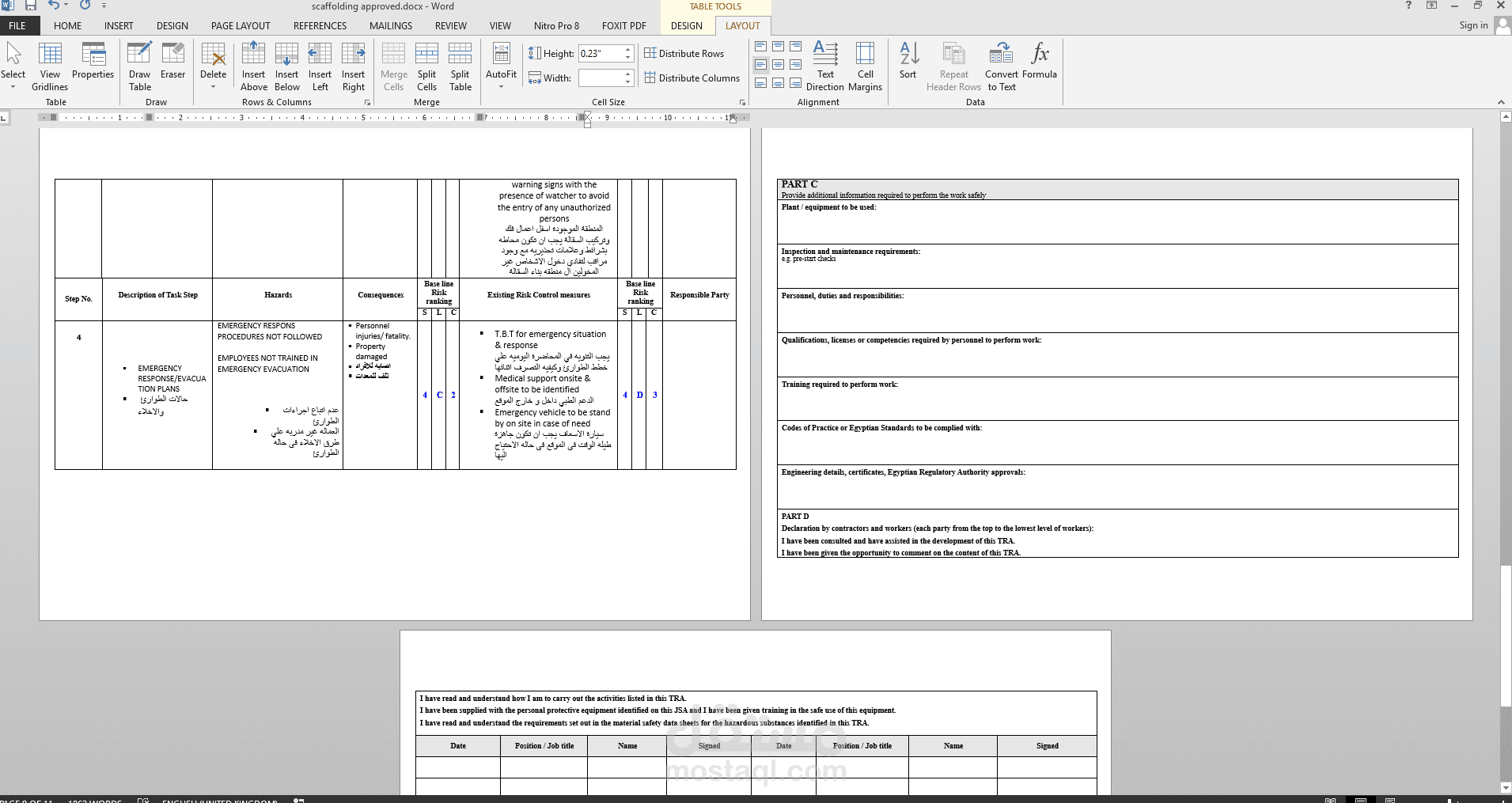Set alignment to Align Top Center
Screen dimensions: 1512x803
point(778,47)
